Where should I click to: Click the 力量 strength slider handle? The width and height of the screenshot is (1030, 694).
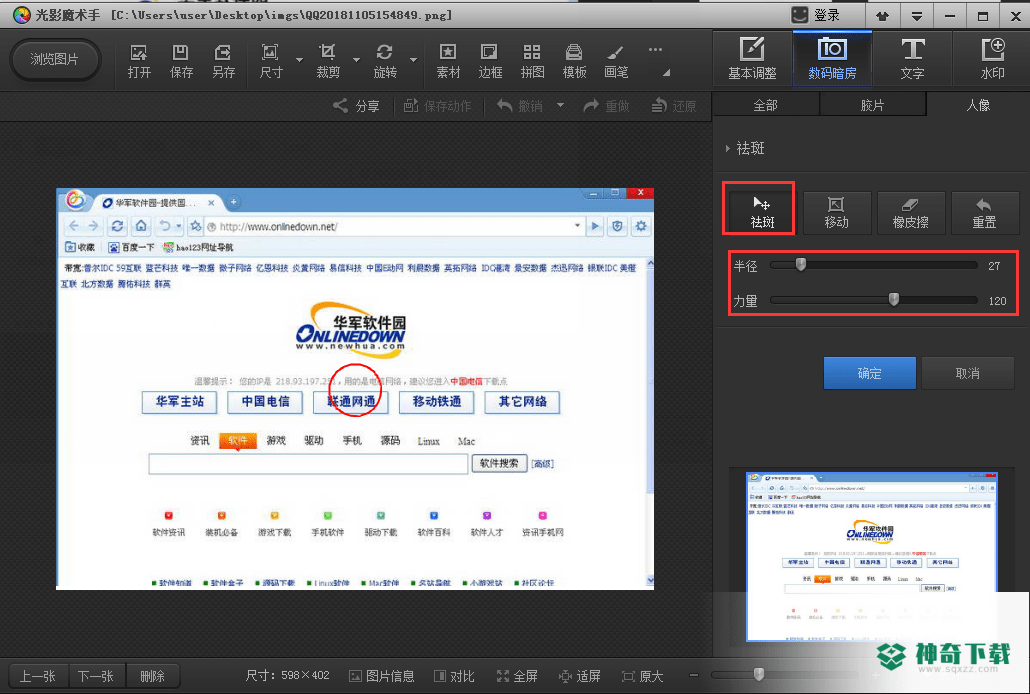pos(894,300)
